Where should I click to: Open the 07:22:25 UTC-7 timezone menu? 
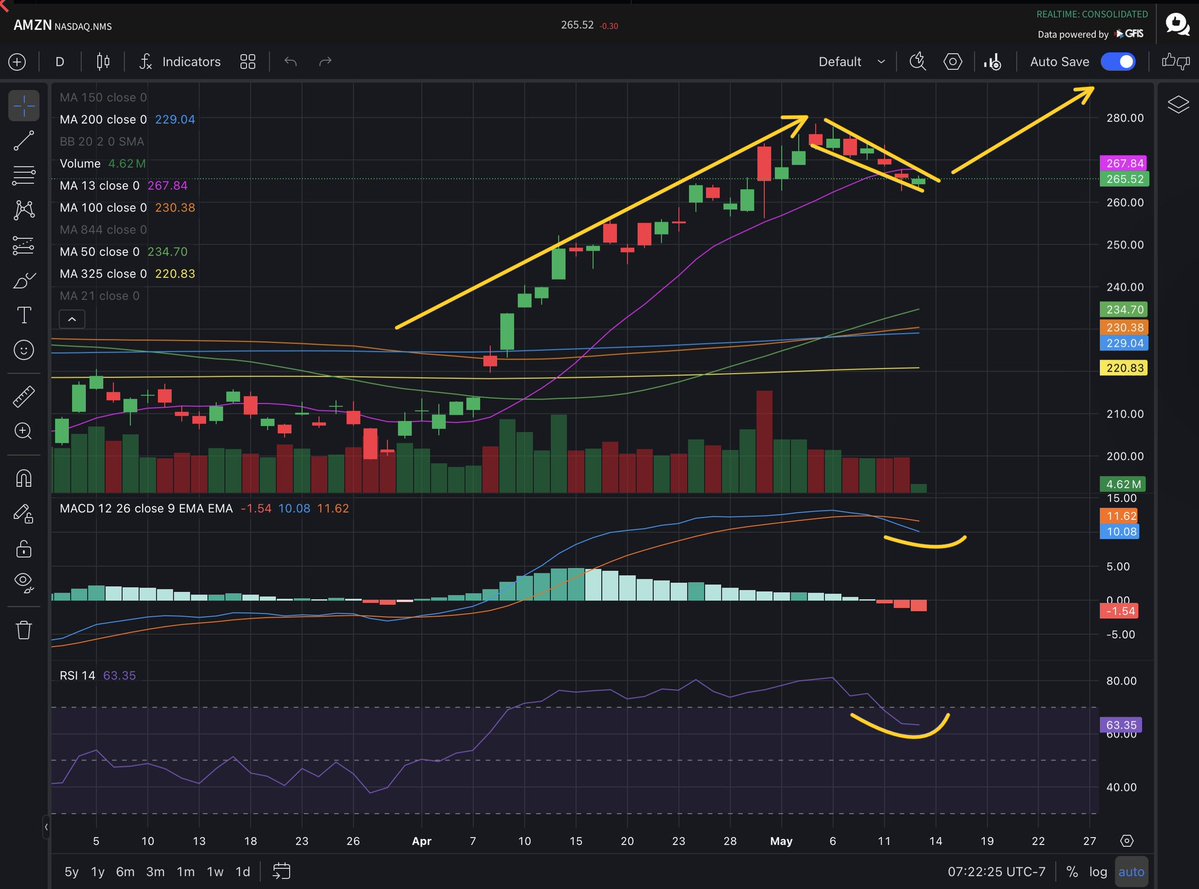996,871
